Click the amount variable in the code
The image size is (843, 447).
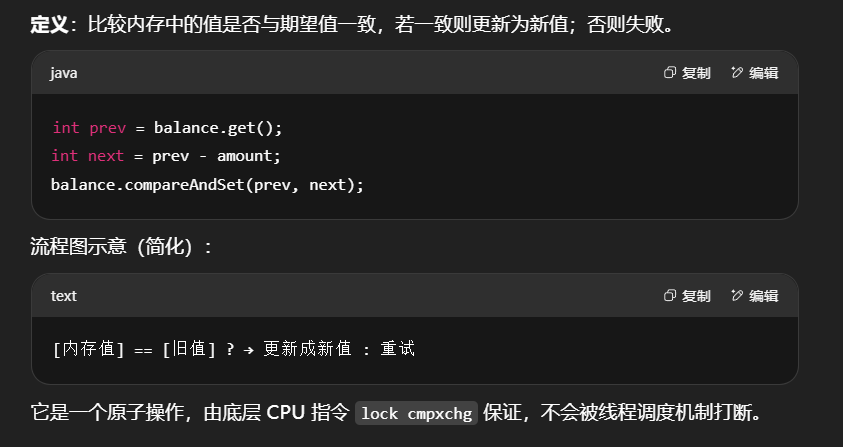248,156
